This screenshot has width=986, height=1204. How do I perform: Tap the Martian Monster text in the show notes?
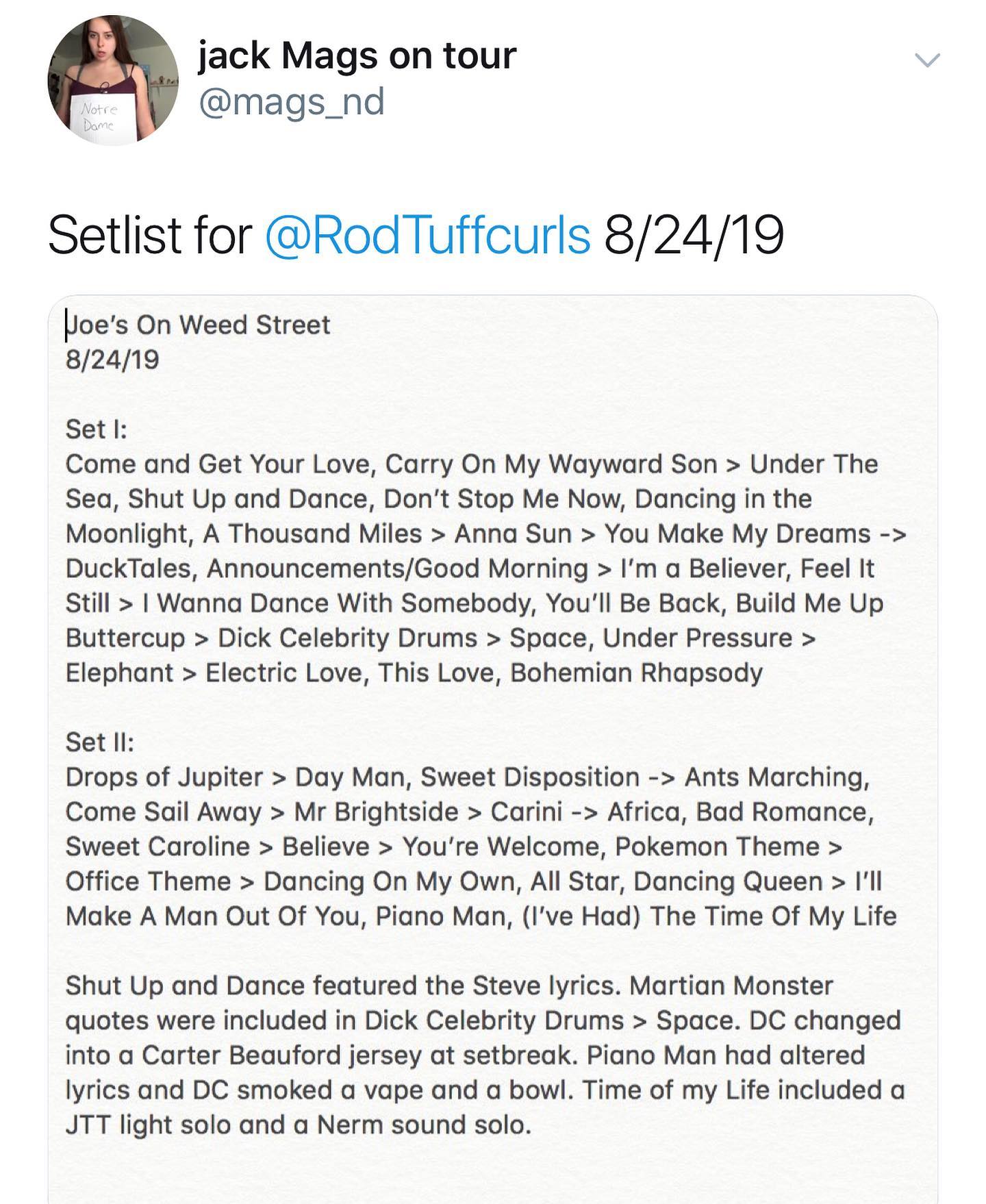coord(731,986)
